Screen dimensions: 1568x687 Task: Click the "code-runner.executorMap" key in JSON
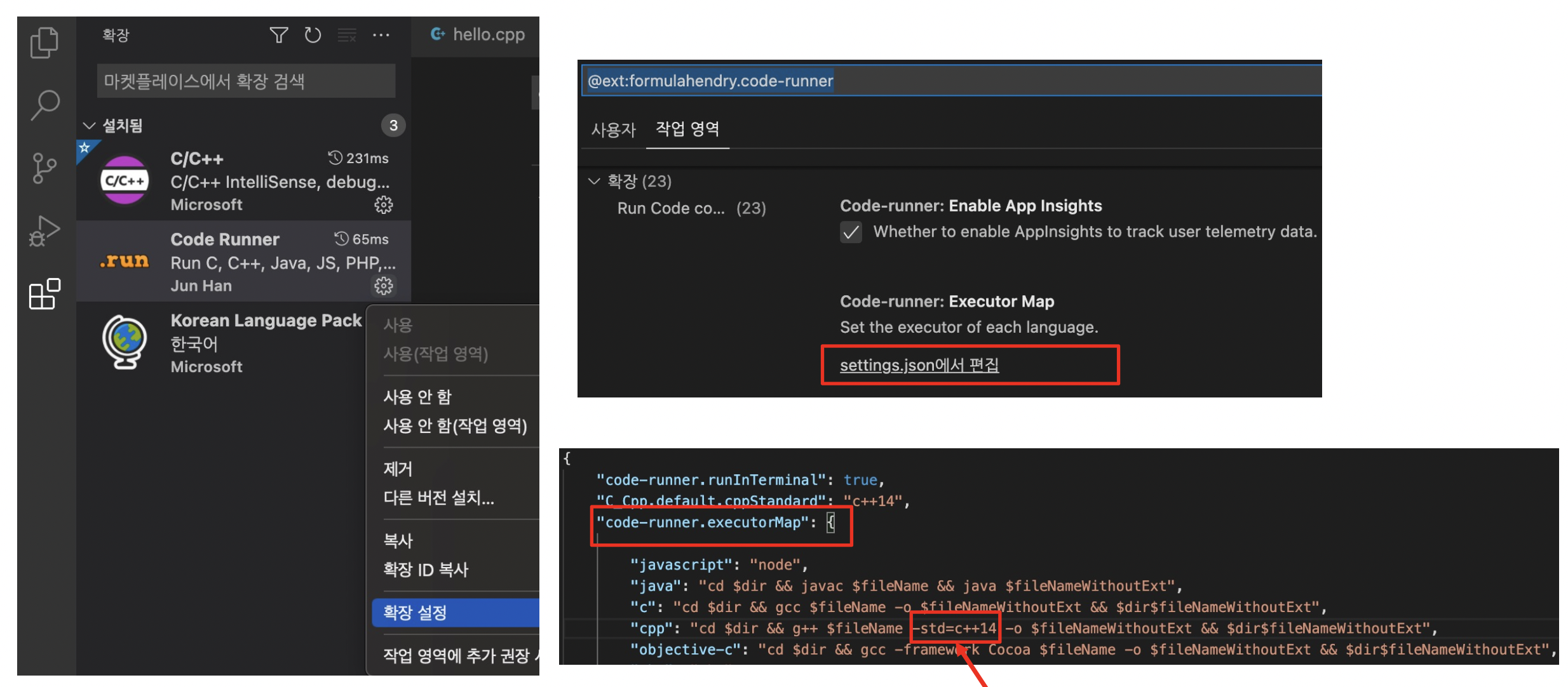(702, 523)
